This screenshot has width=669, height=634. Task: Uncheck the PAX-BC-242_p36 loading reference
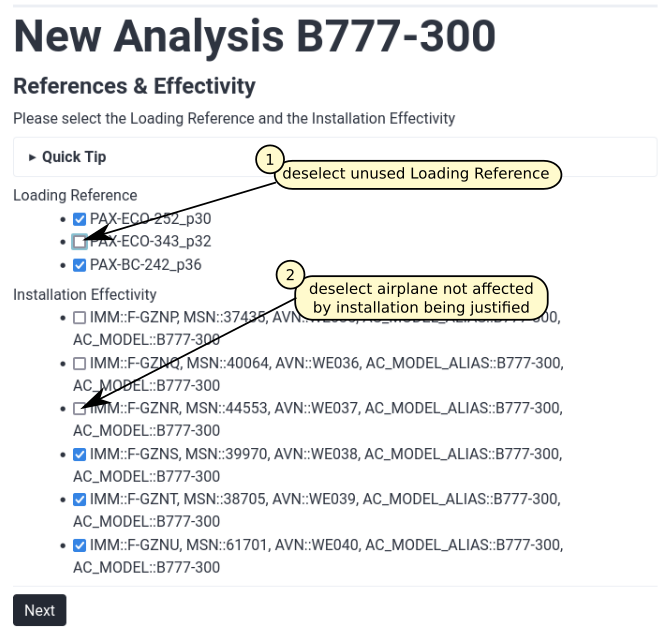(80, 265)
